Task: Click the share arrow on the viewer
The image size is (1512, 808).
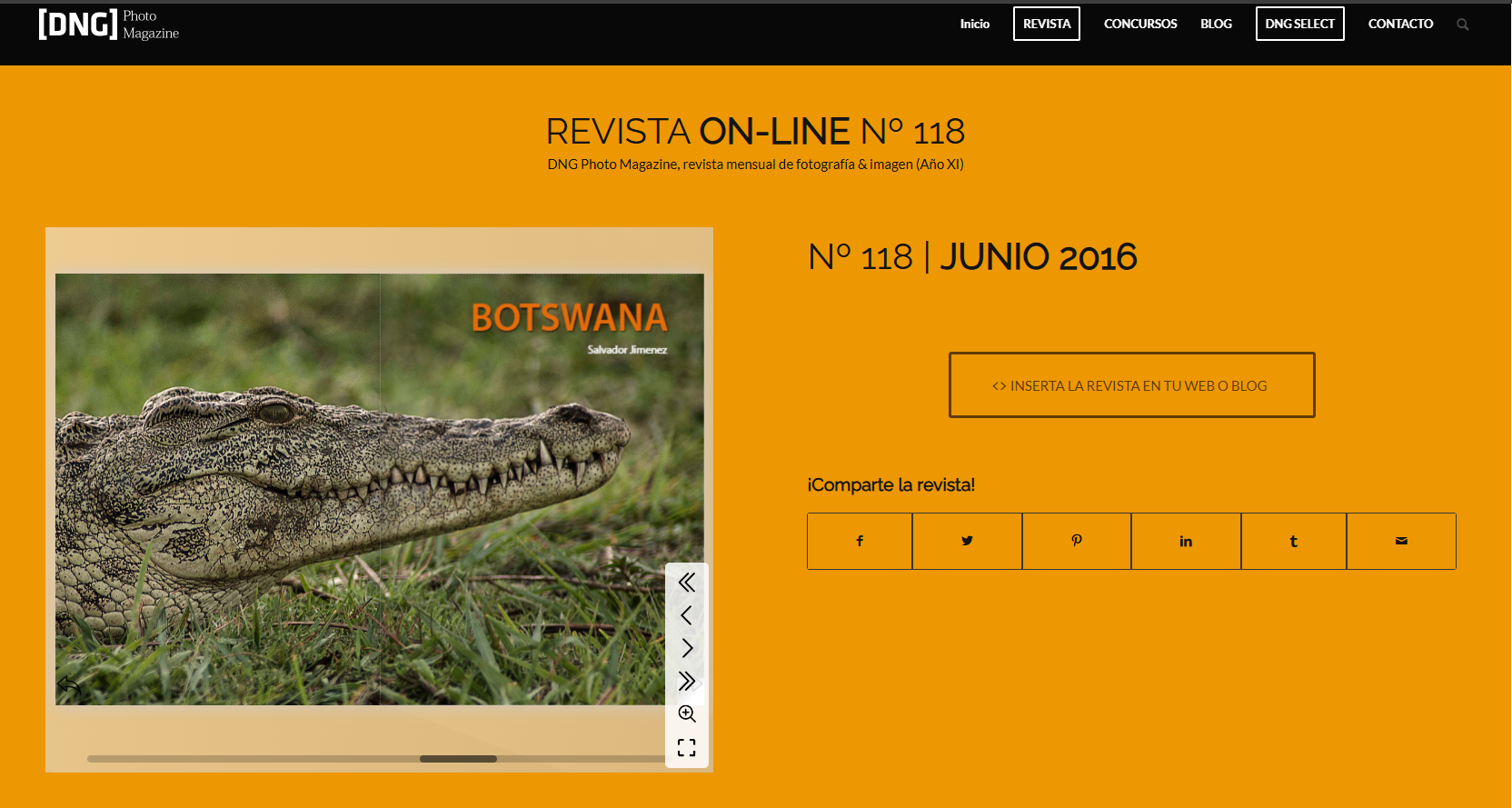Action: click(69, 684)
